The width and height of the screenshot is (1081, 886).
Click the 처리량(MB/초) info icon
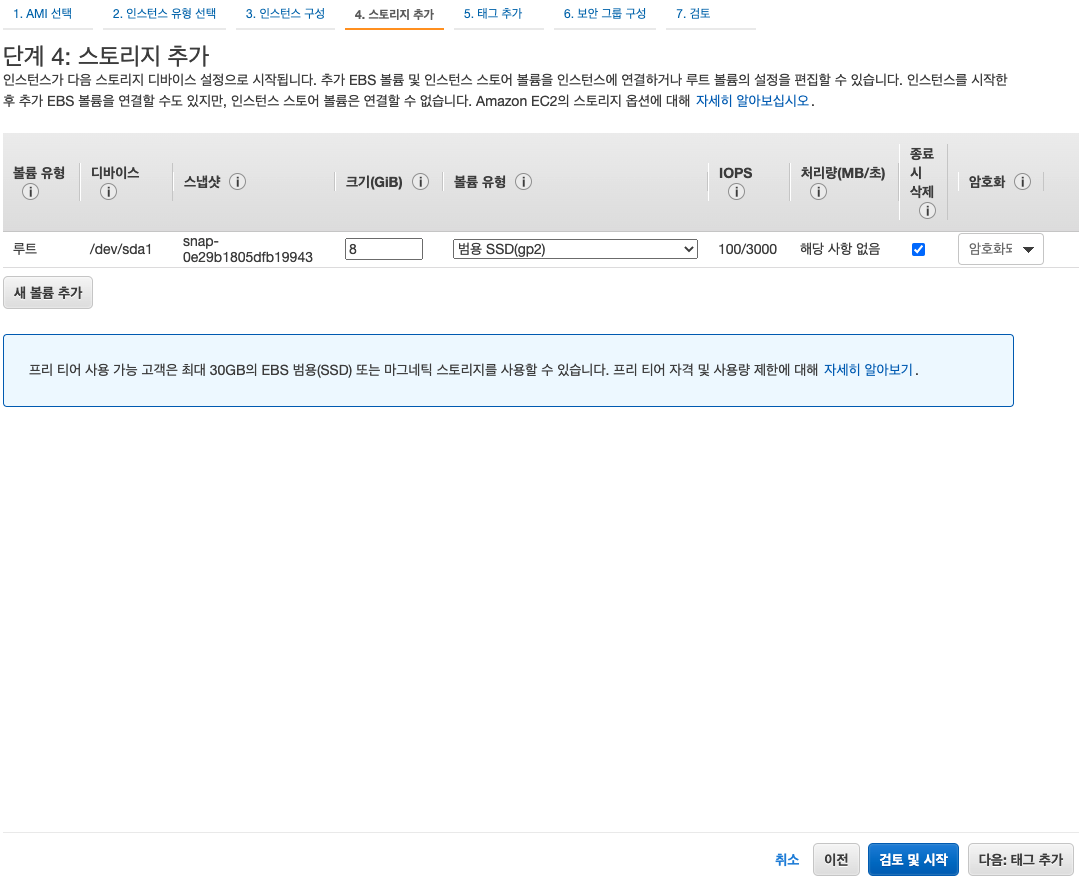(818, 192)
